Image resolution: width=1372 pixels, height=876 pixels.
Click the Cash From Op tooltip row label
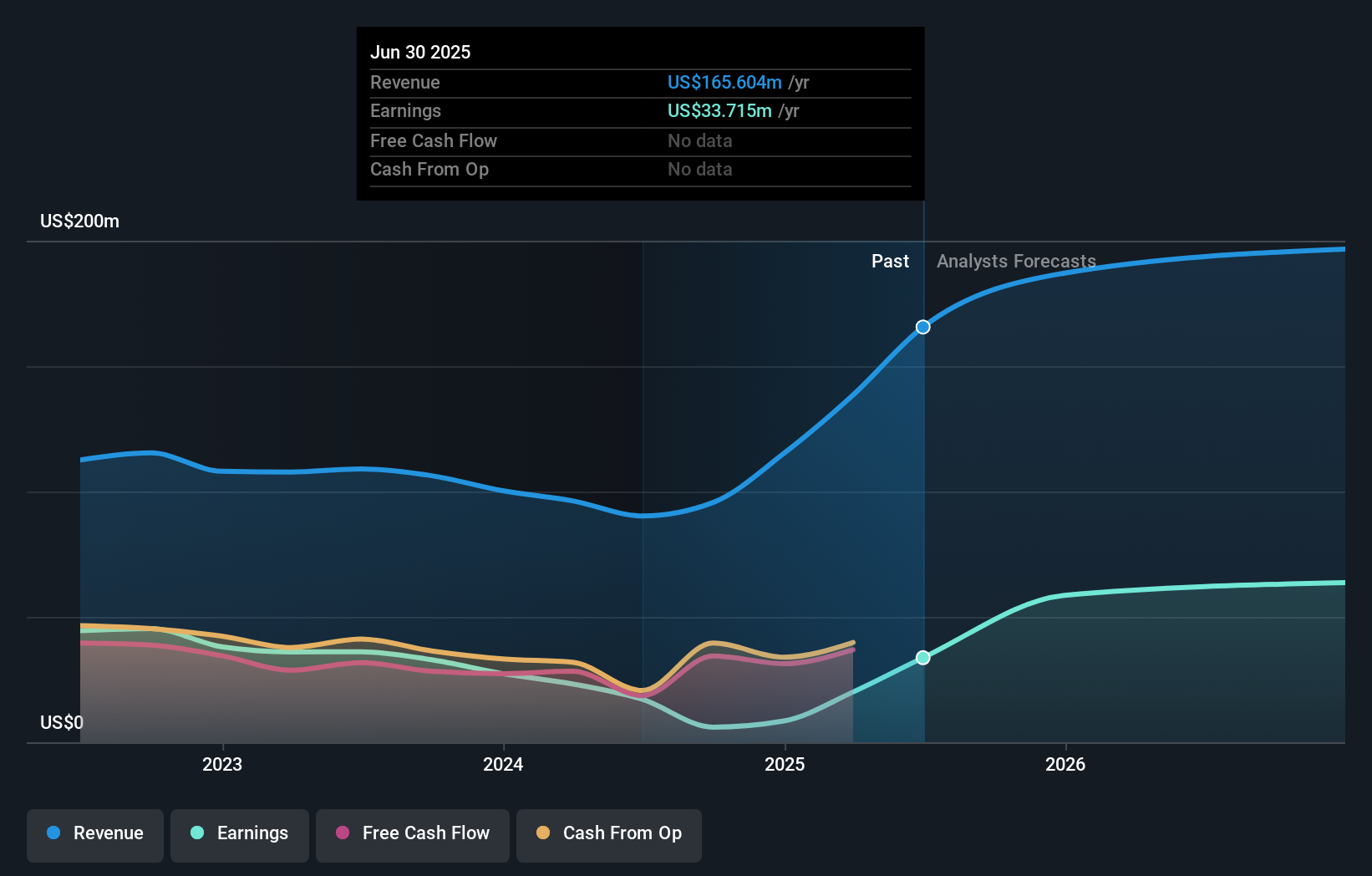[x=429, y=169]
